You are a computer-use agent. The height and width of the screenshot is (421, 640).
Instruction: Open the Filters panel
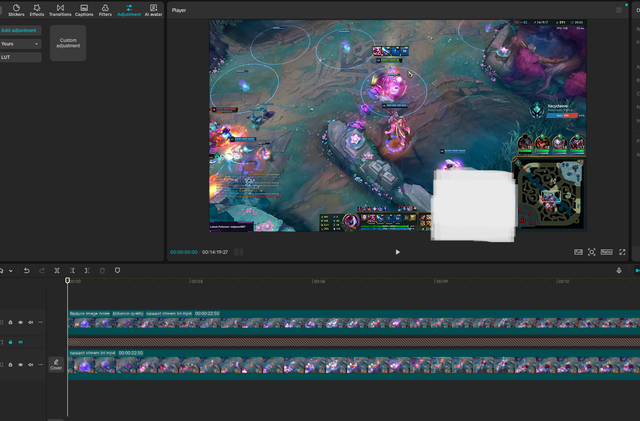coord(105,10)
